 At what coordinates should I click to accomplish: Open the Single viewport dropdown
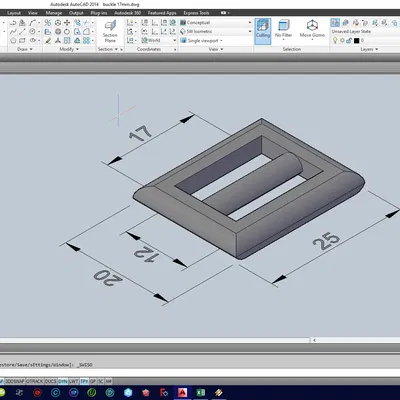coord(202,40)
